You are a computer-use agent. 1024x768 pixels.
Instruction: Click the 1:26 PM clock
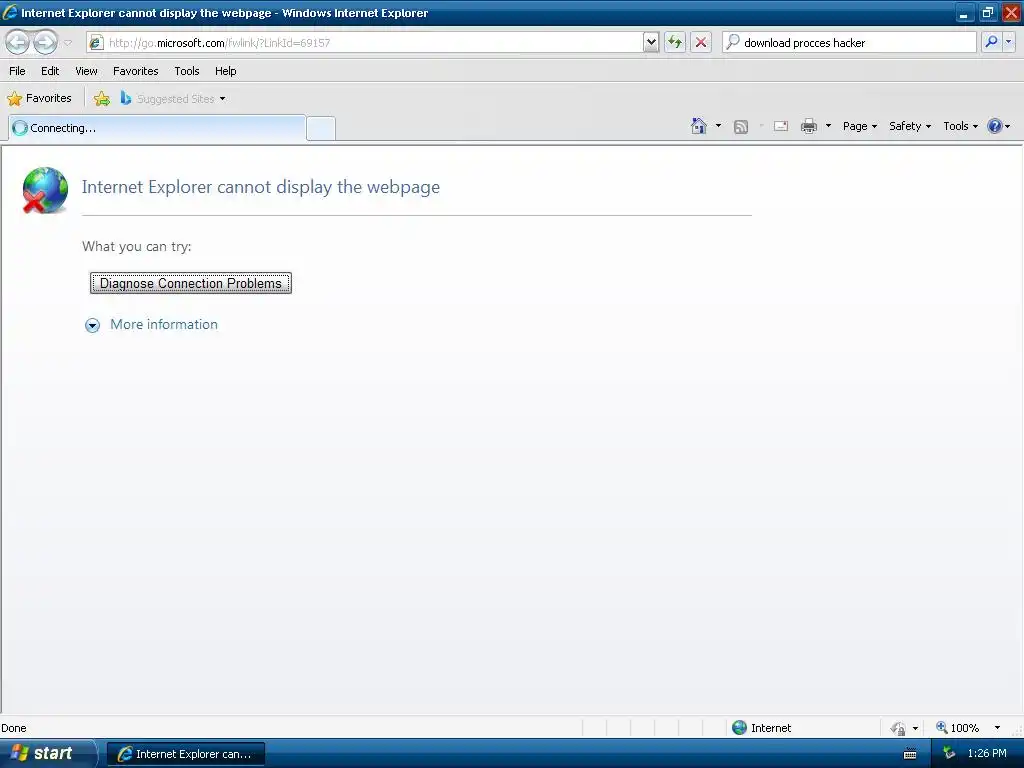[x=987, y=753]
